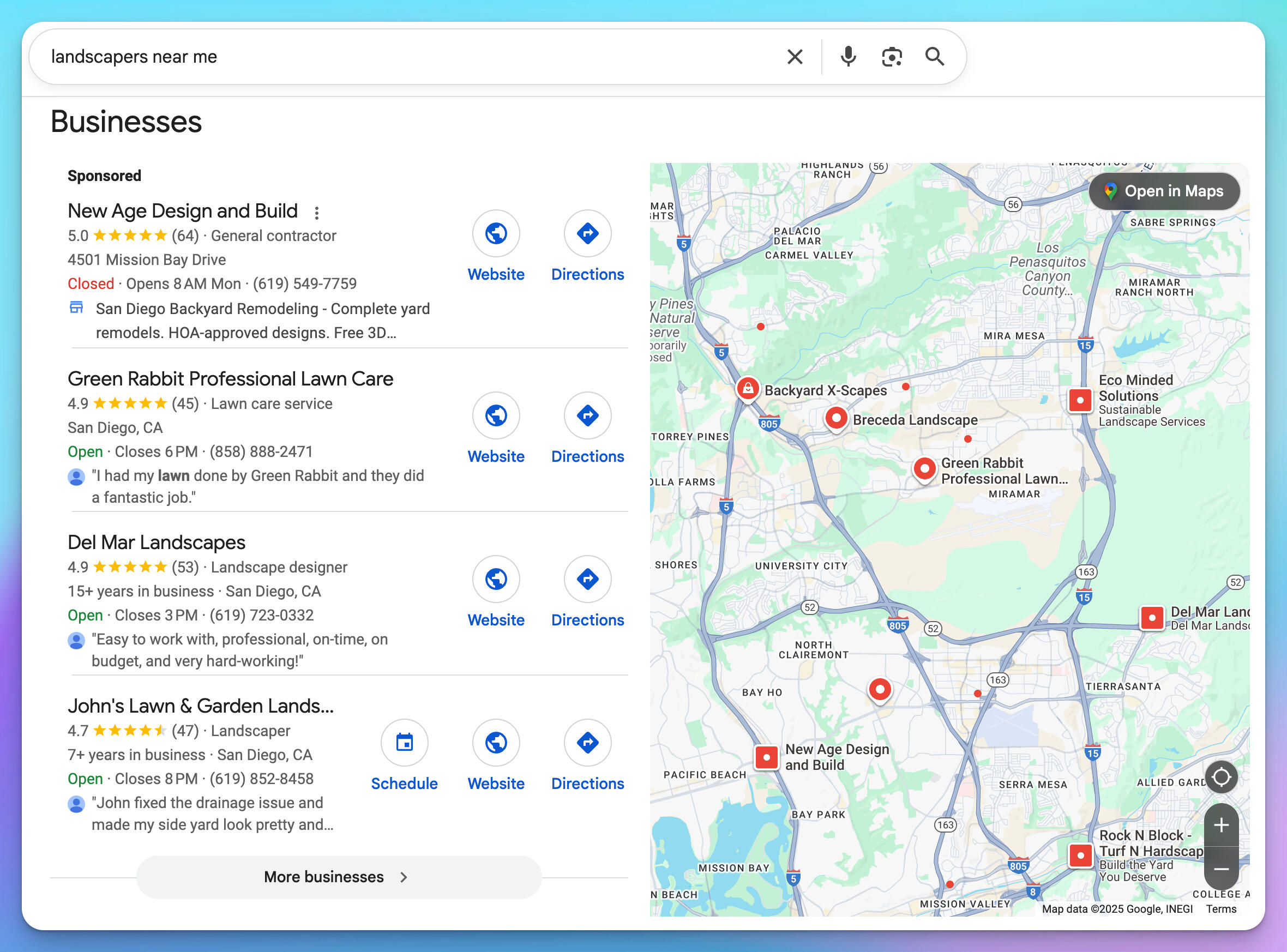1287x952 pixels.
Task: Get directions to Del Mar Landscapes
Action: 587,579
